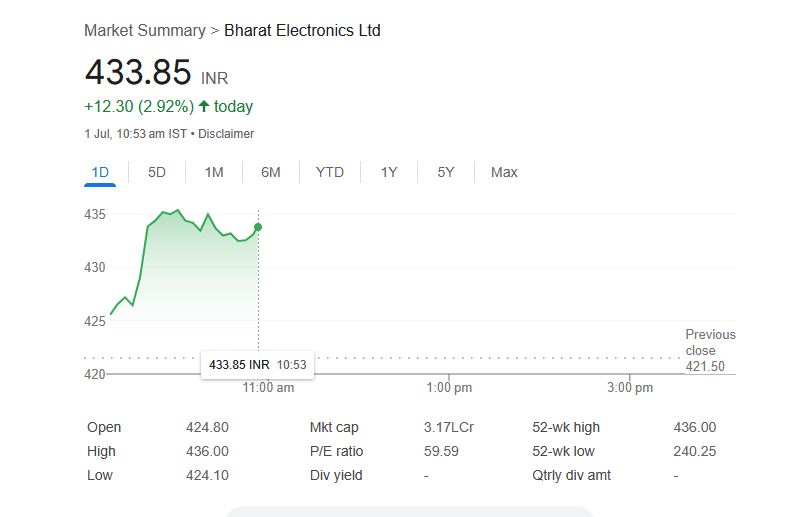Switch to the 5D chart tab
786x517 pixels.
pos(157,172)
